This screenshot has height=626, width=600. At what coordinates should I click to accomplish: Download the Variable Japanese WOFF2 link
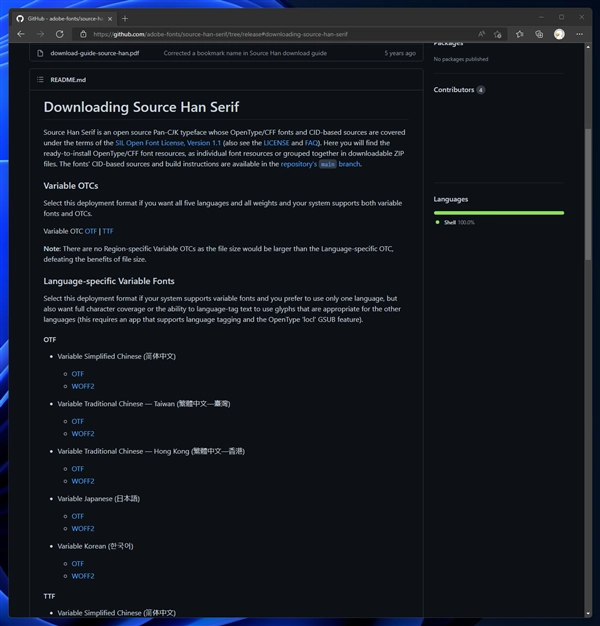click(x=83, y=529)
